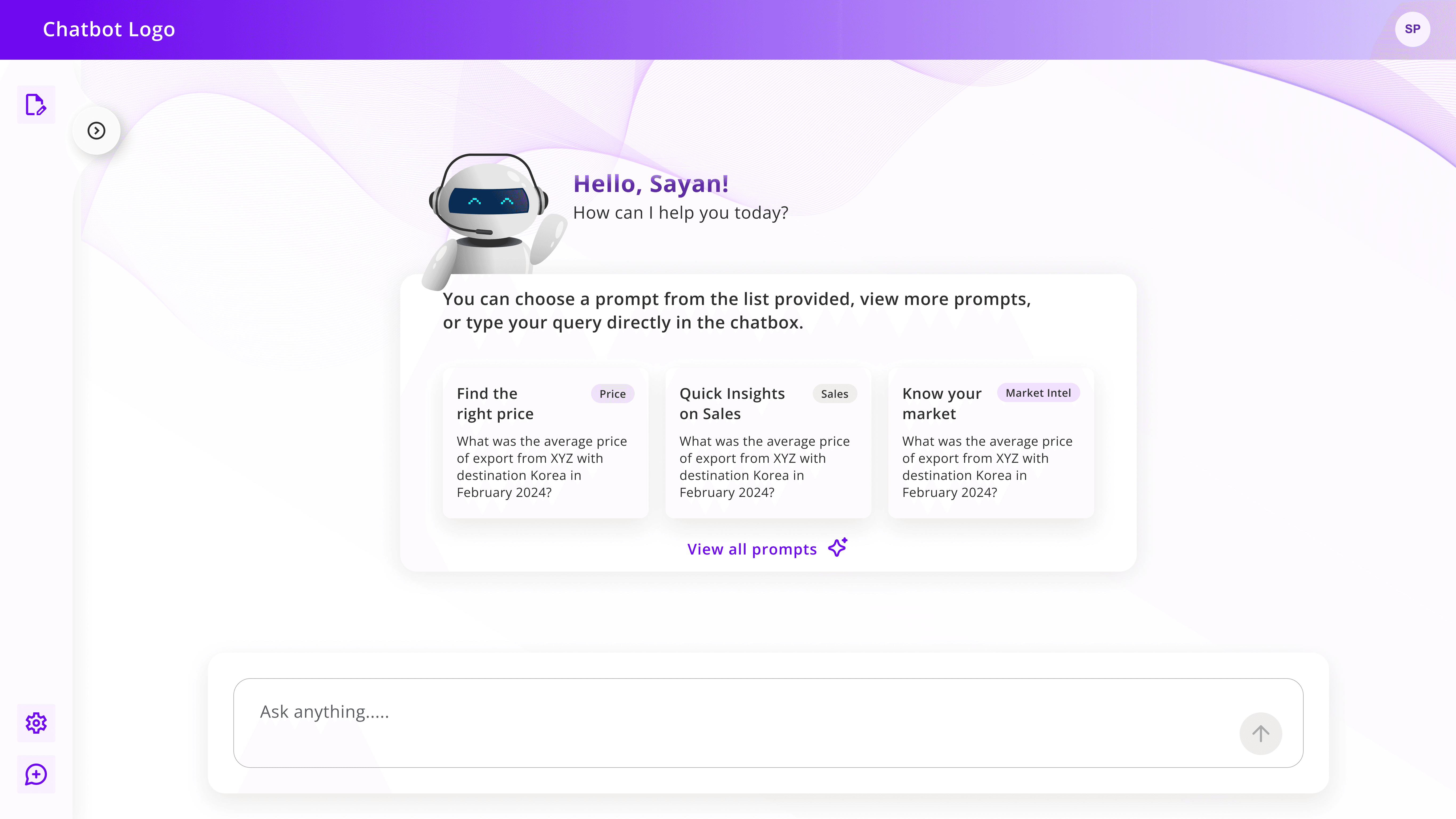
Task: Click the prompt text under Quick Insights on Sales
Action: (764, 467)
